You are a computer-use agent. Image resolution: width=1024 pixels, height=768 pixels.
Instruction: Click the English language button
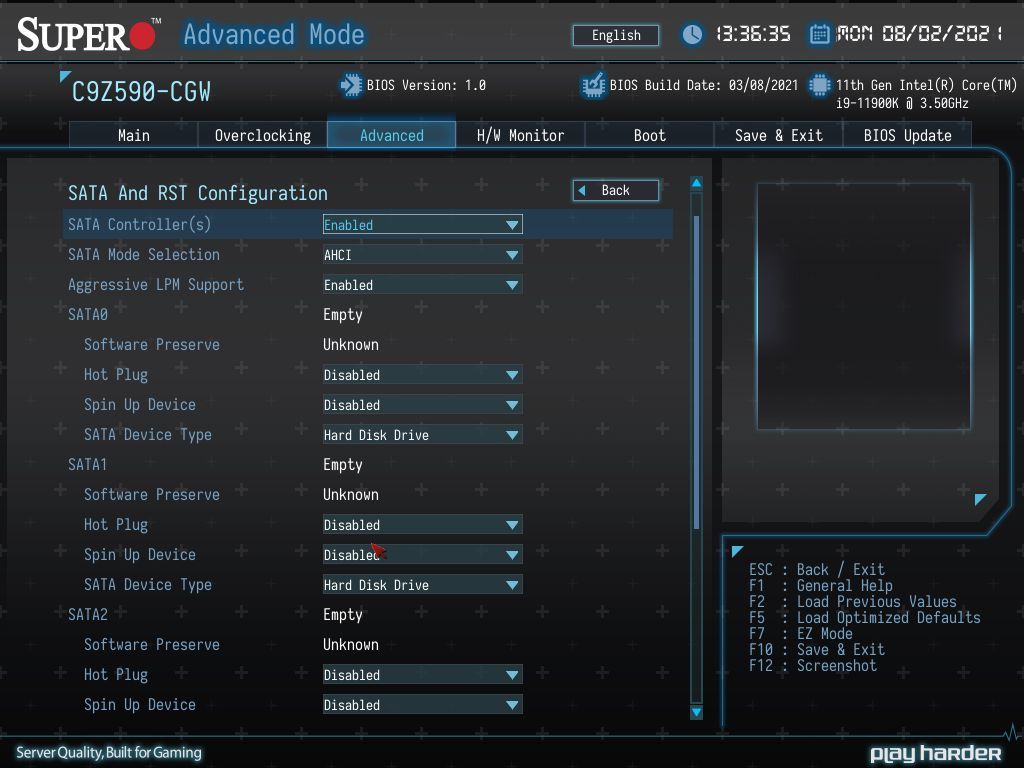[x=616, y=35]
